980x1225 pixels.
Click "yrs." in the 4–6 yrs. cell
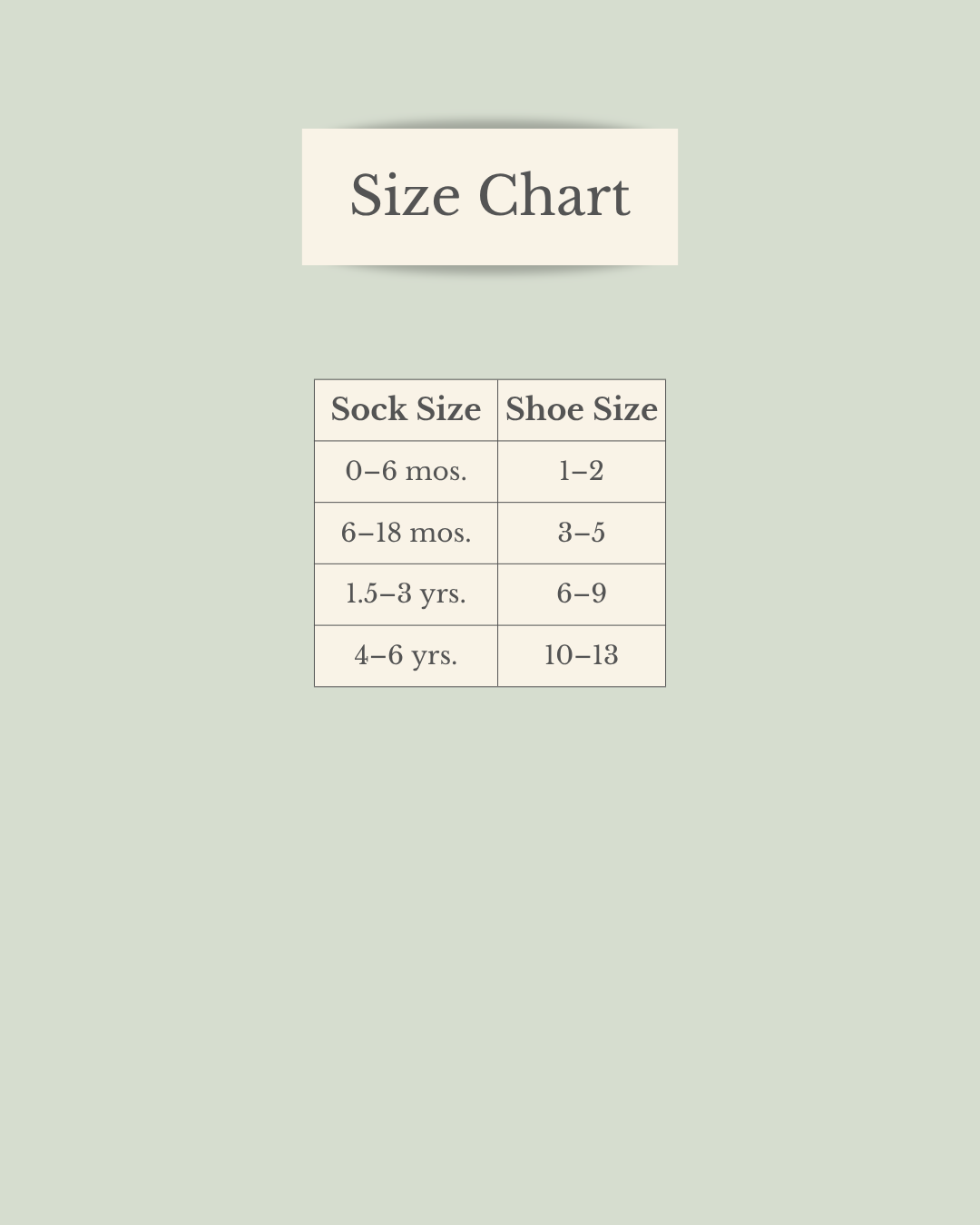point(434,656)
